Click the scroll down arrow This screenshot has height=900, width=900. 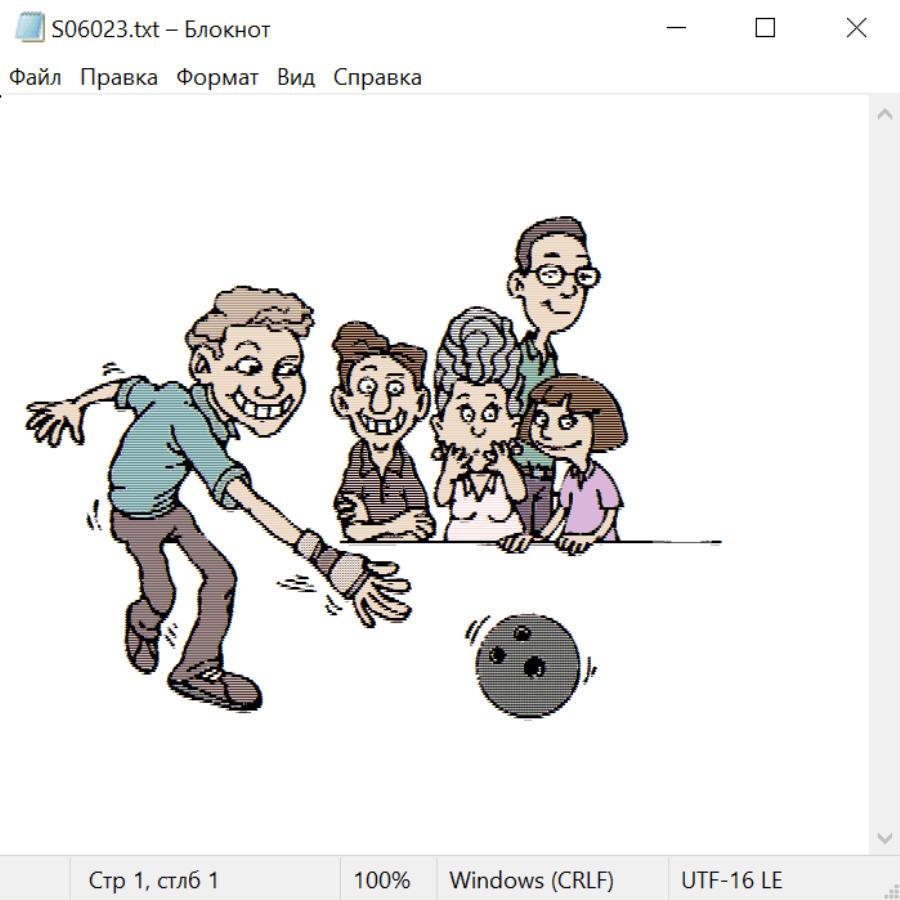[x=884, y=837]
